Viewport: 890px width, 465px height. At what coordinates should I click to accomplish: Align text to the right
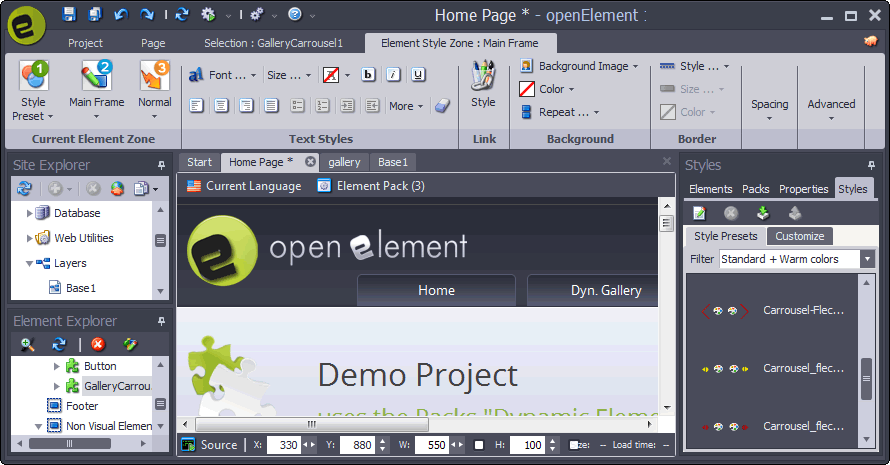(x=246, y=106)
